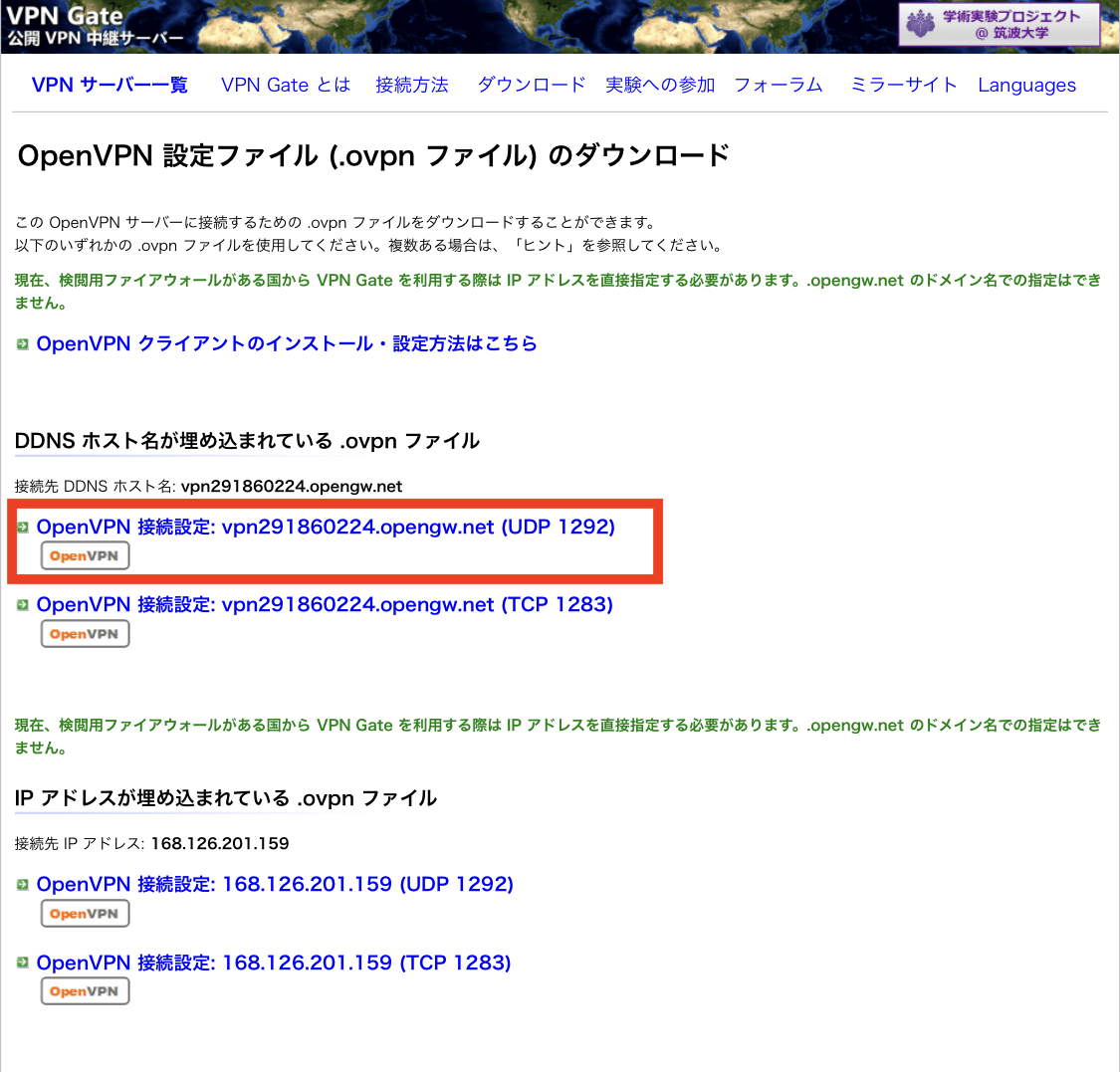Open 接続方法 menu item
1120x1072 pixels.
[x=412, y=85]
